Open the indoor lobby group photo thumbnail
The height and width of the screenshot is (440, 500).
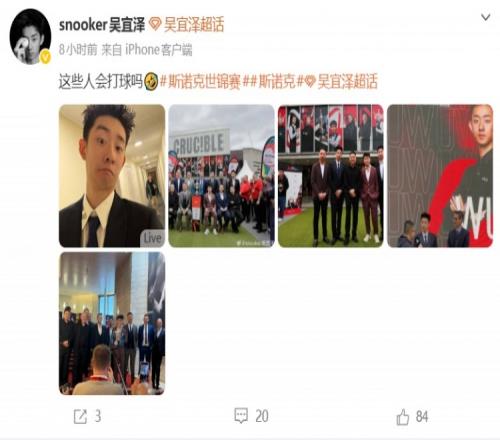pos(112,323)
